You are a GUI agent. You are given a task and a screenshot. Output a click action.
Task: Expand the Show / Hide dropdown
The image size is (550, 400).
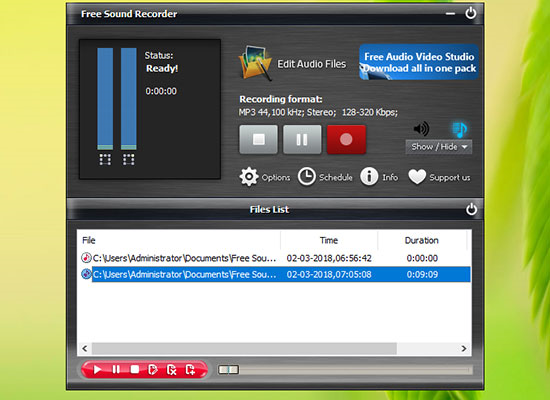[x=438, y=147]
